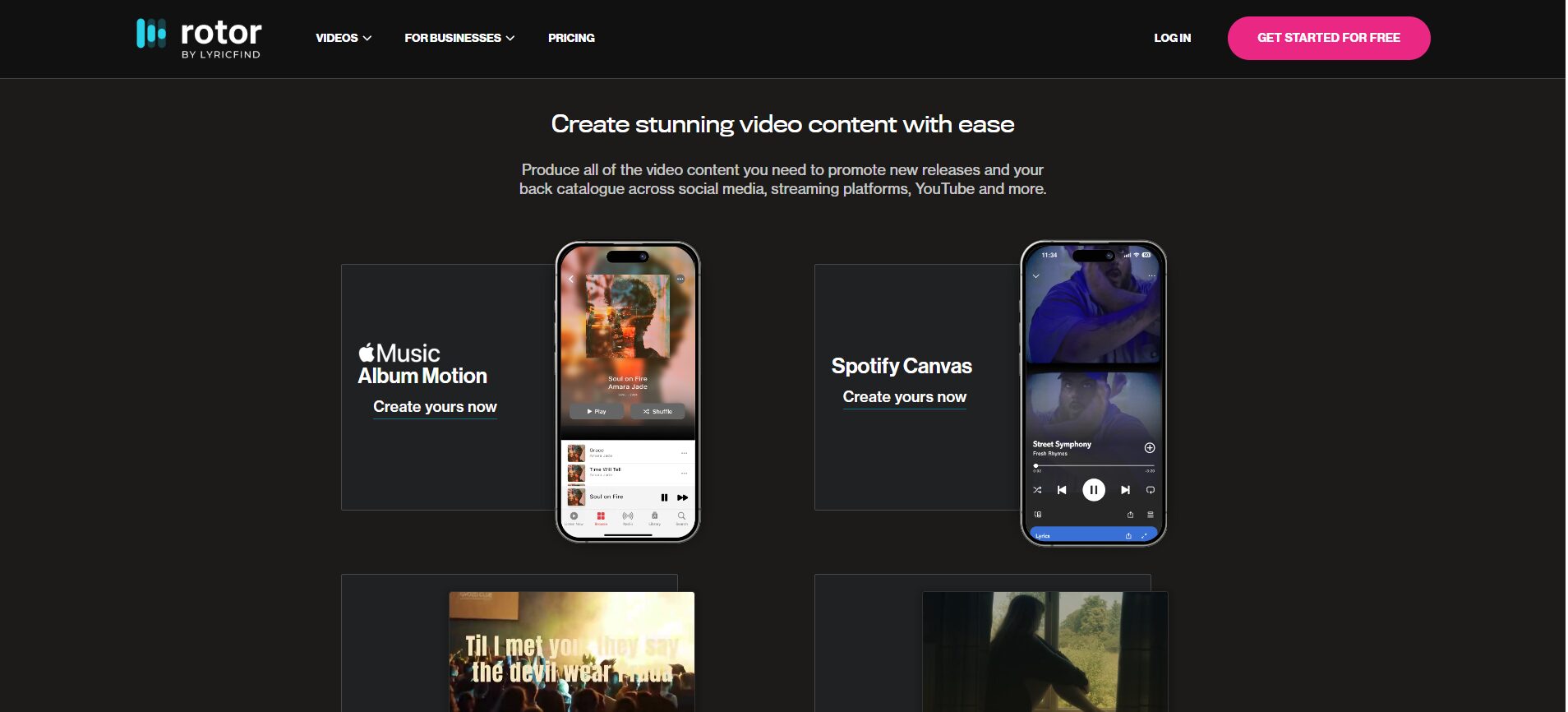
Task: Click the Street Symphony song title
Action: [x=1062, y=444]
